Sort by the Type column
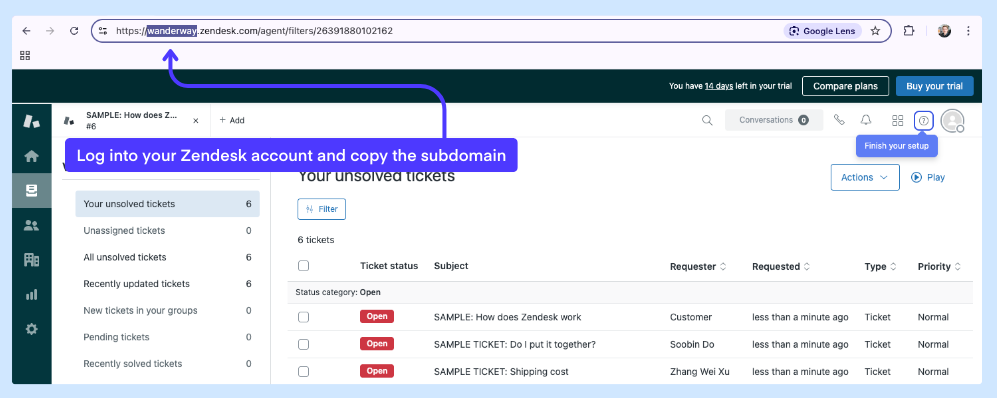The image size is (997, 398). coord(880,266)
